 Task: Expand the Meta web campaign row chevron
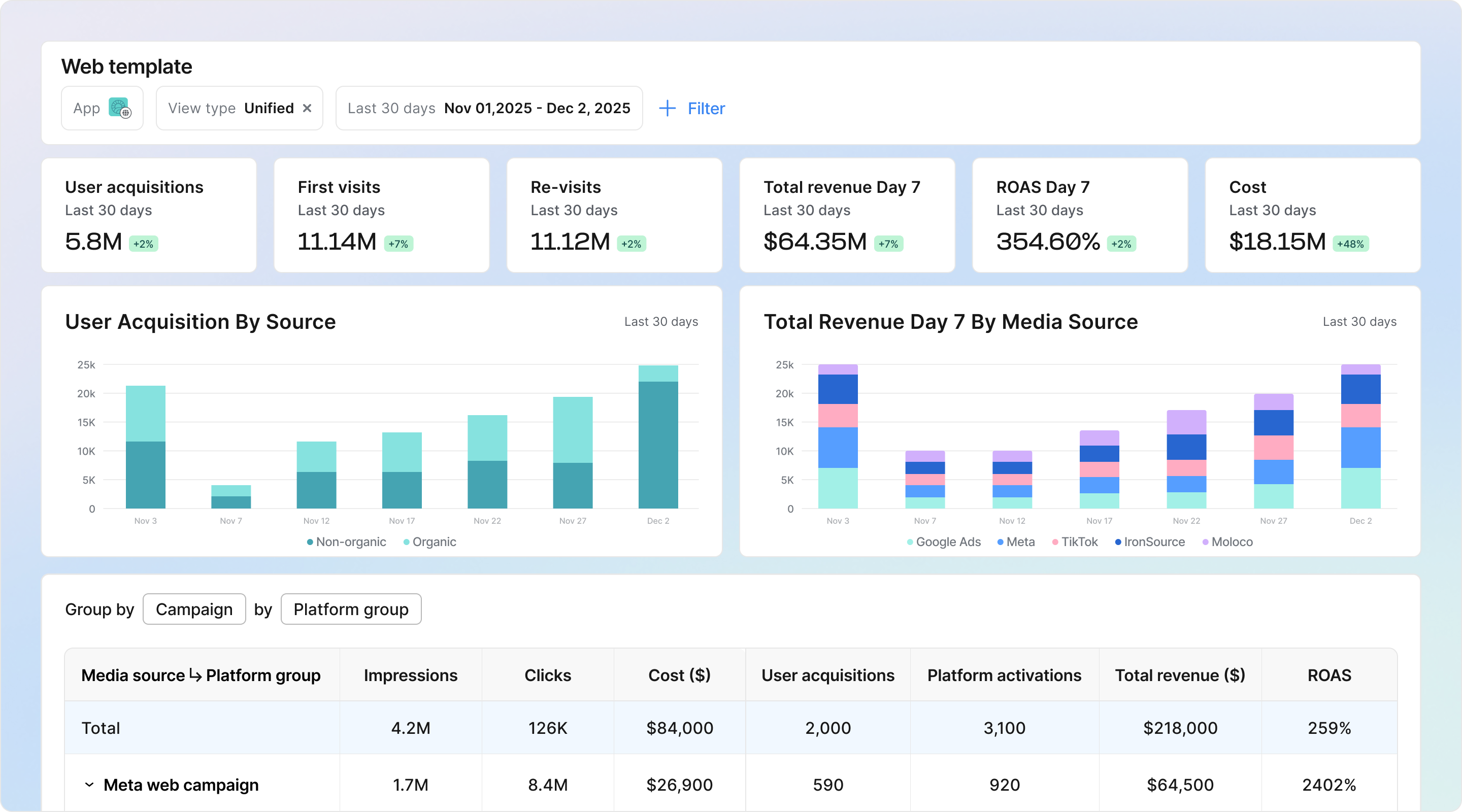89,785
